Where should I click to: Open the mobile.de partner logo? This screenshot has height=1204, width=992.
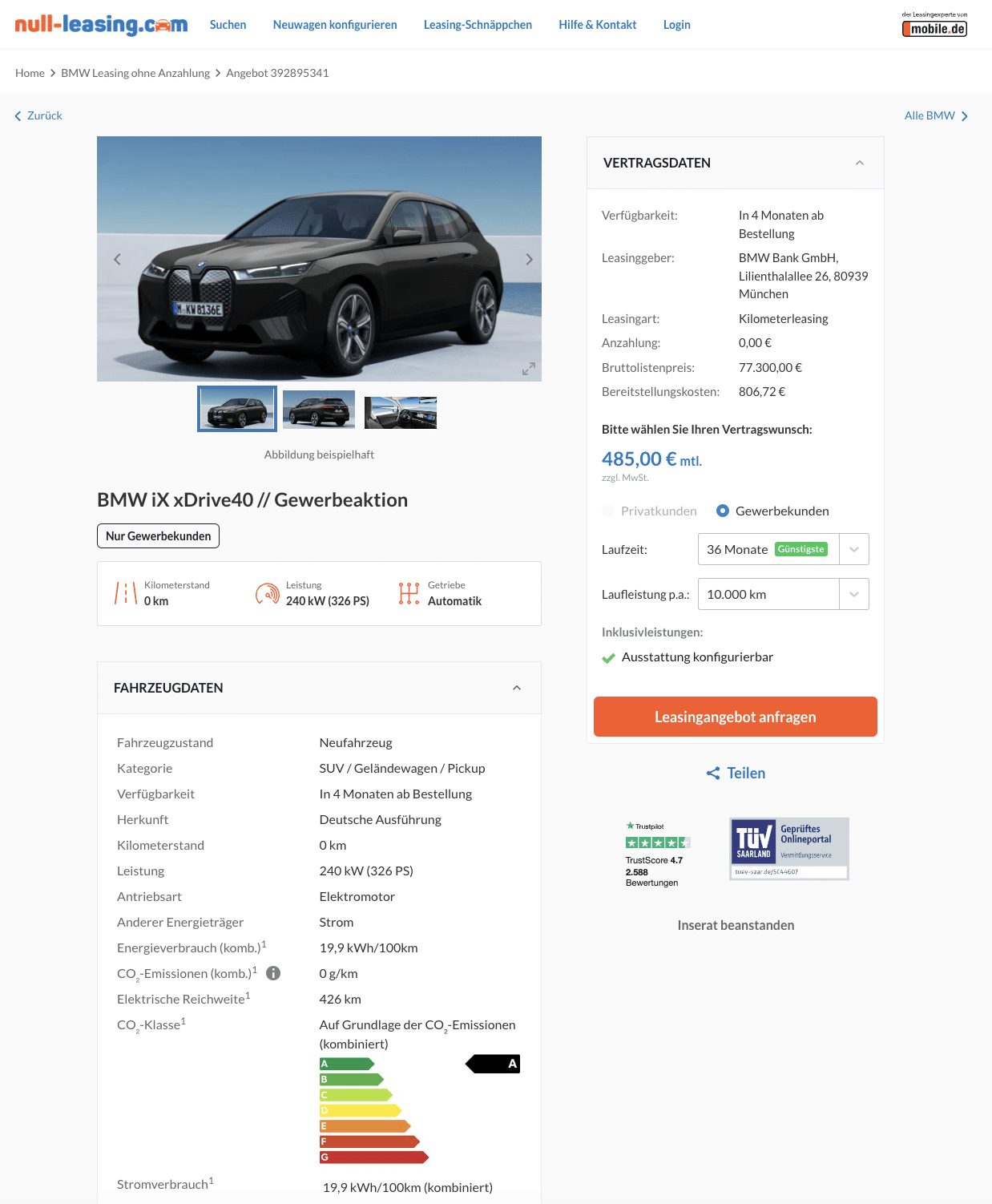click(934, 24)
